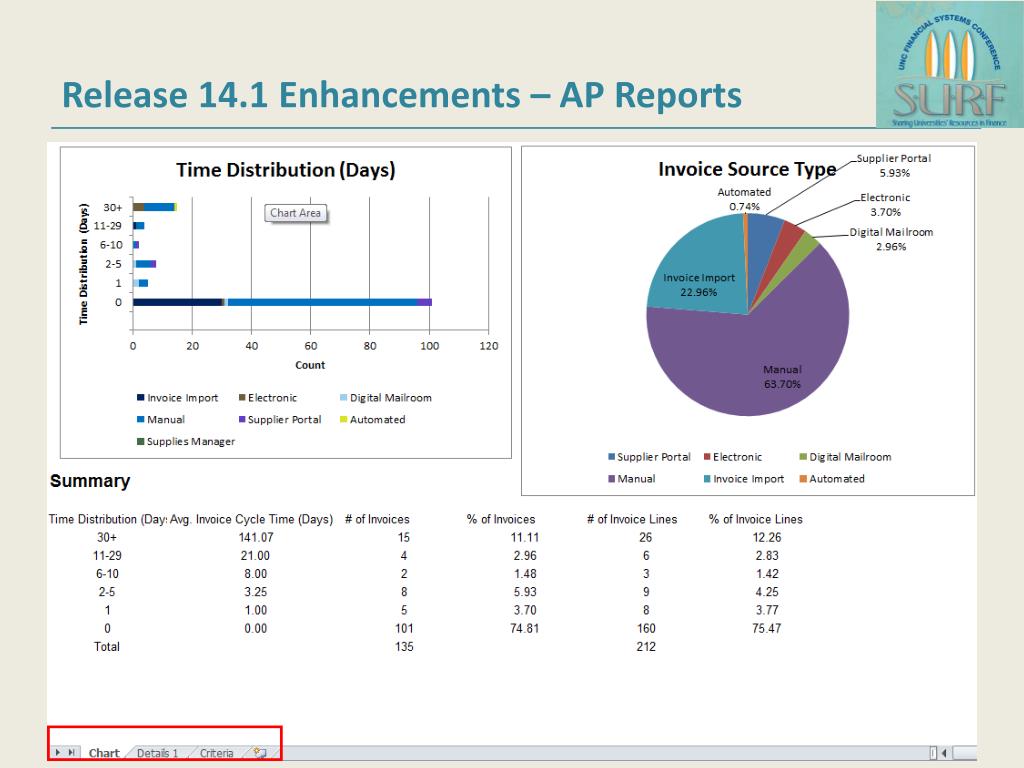Screen dimensions: 1024x768
Task: Select the cell with 75.47
Action: pyautogui.click(x=767, y=628)
